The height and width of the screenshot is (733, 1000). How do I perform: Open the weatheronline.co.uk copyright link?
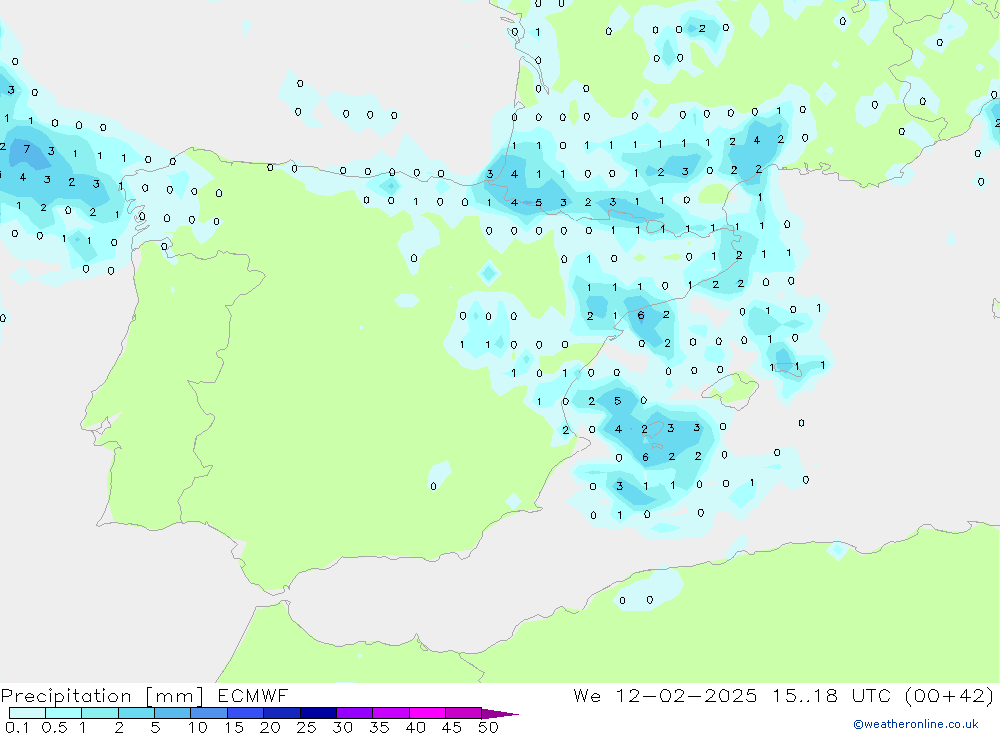coord(916,723)
